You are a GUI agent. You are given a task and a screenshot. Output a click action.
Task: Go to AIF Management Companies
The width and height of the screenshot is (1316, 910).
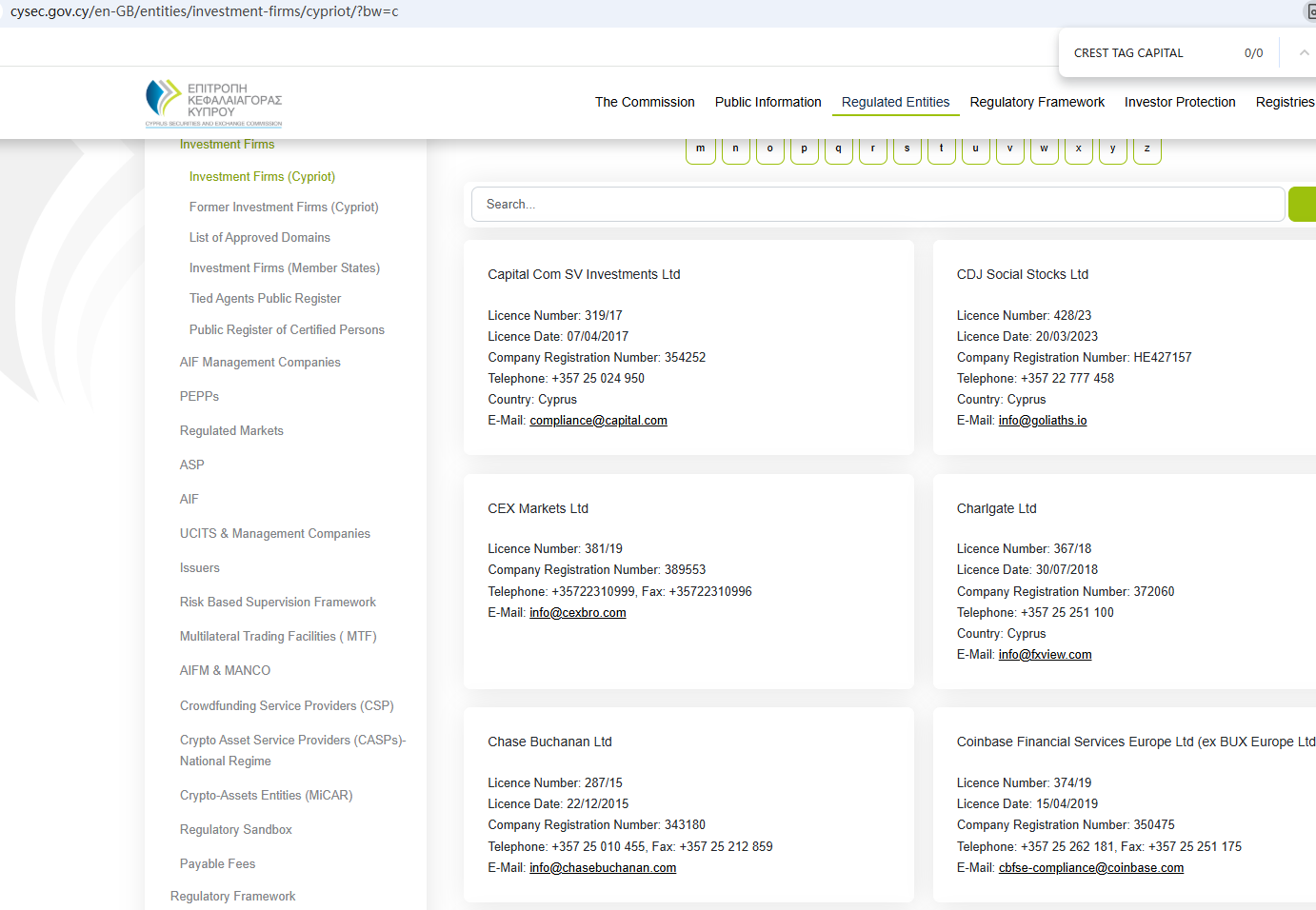(260, 363)
